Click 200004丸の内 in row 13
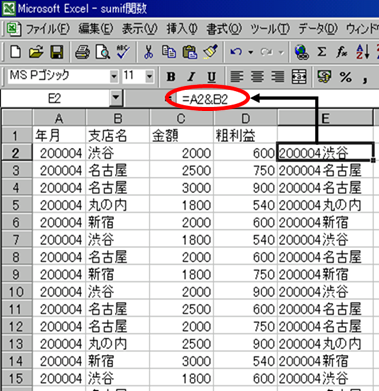Image resolution: width=379 pixels, height=391 pixels. pyautogui.click(x=325, y=344)
